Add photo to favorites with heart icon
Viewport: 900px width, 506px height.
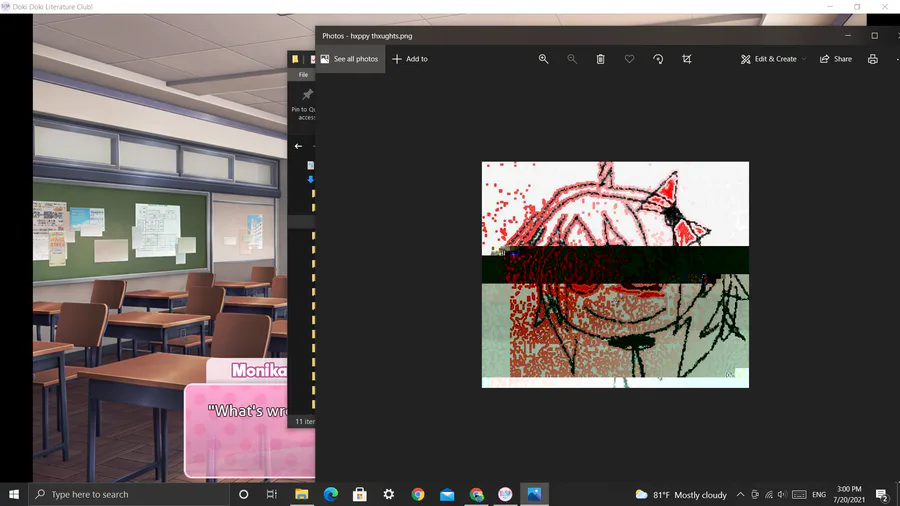629,59
